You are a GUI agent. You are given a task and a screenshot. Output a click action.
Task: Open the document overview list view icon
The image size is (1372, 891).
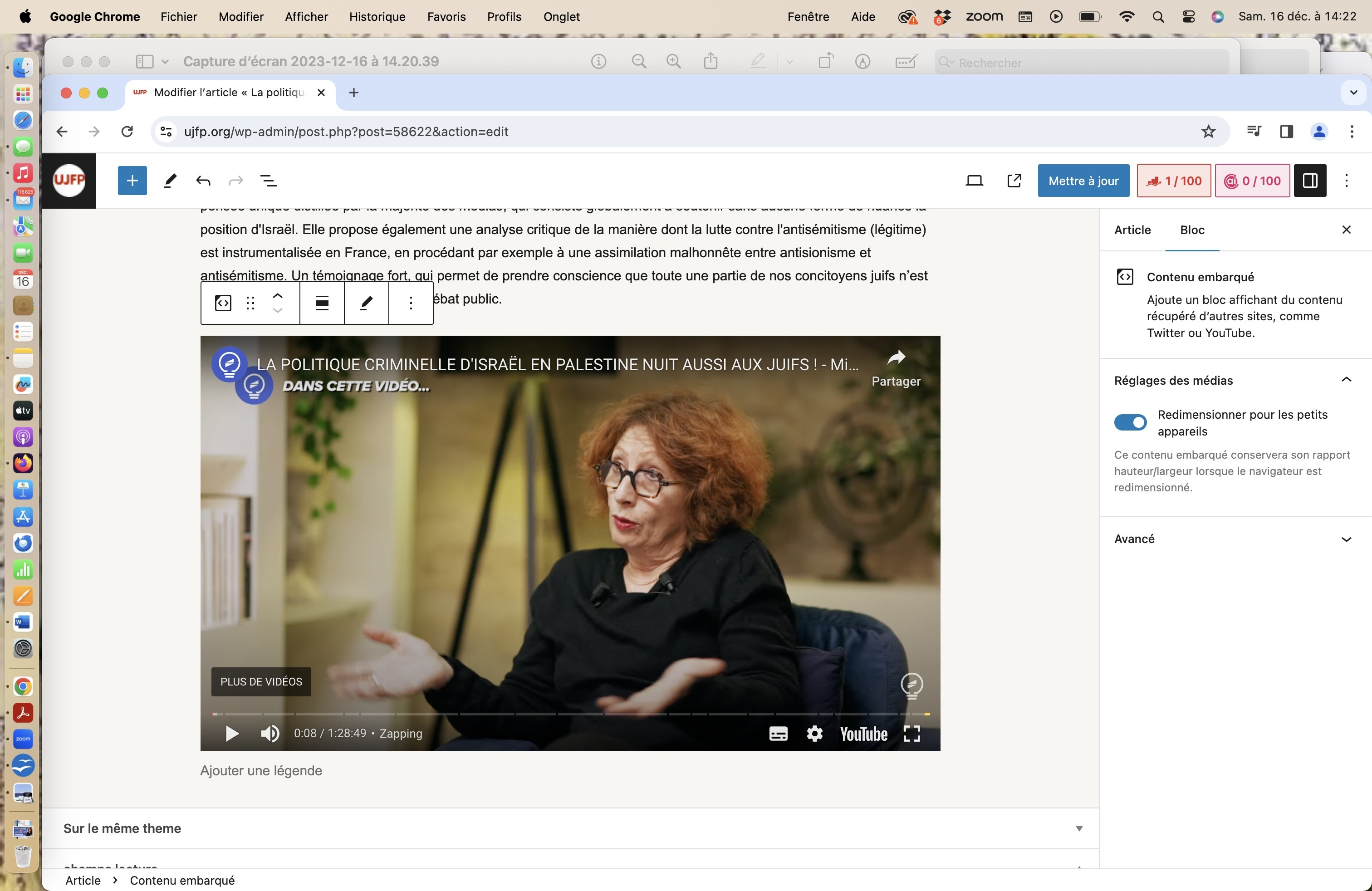tap(269, 181)
